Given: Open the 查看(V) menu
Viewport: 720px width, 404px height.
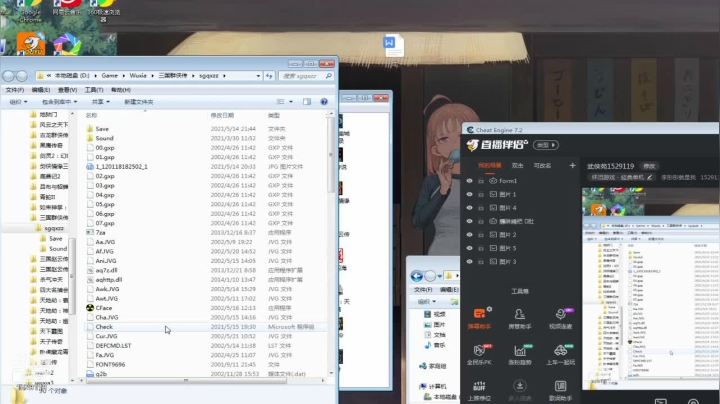Looking at the screenshot, I should (68, 90).
